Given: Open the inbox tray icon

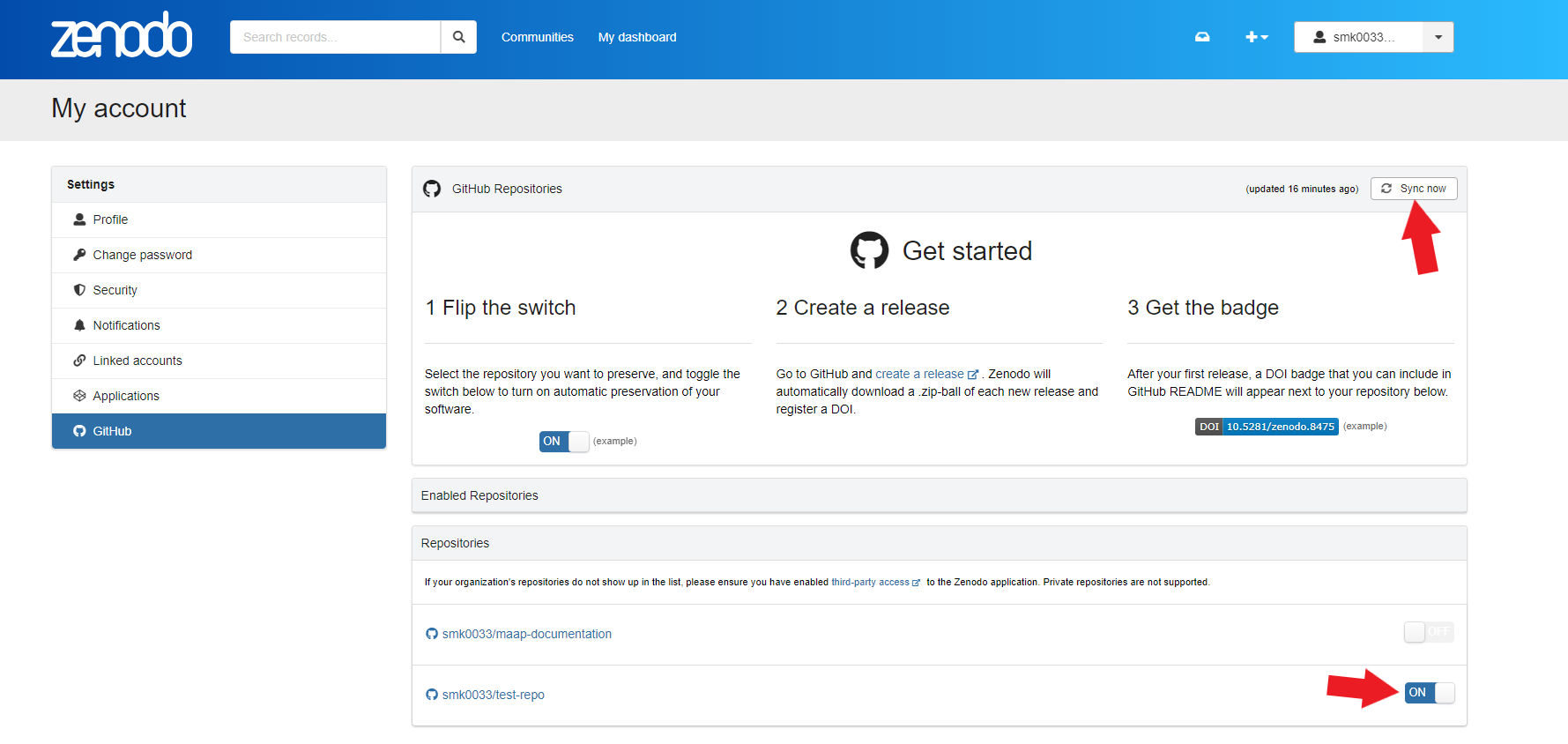Looking at the screenshot, I should coord(1202,37).
